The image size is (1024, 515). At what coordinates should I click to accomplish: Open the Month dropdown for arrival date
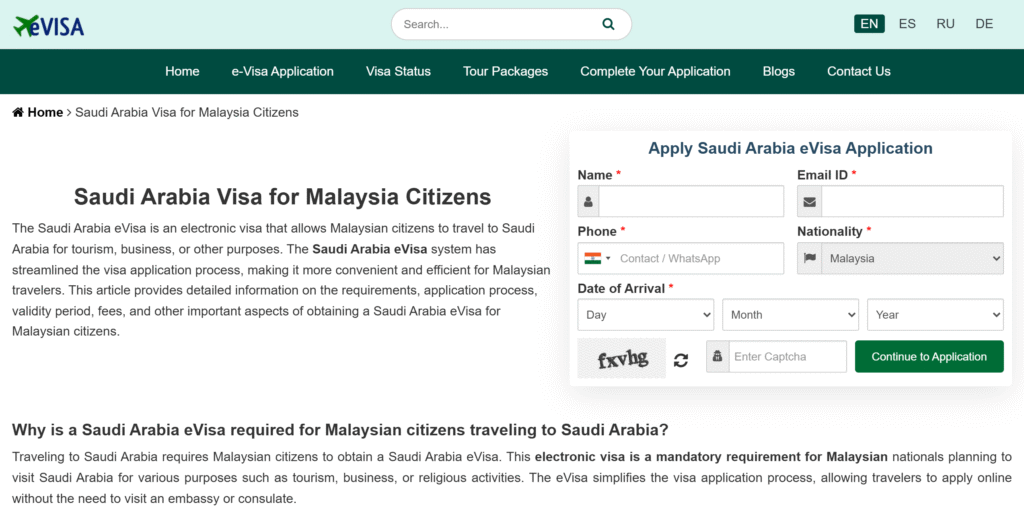click(x=790, y=315)
